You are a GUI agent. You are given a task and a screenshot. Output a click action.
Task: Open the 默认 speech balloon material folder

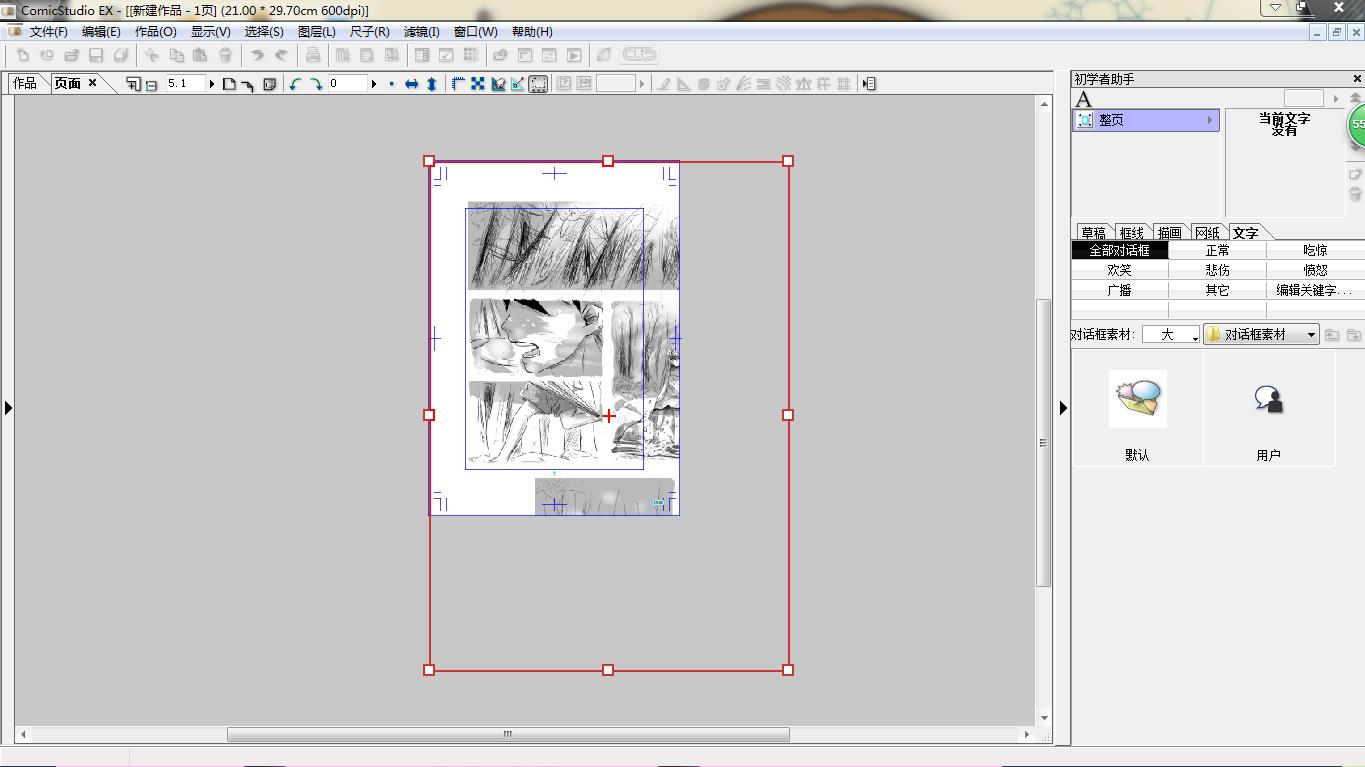click(x=1137, y=399)
